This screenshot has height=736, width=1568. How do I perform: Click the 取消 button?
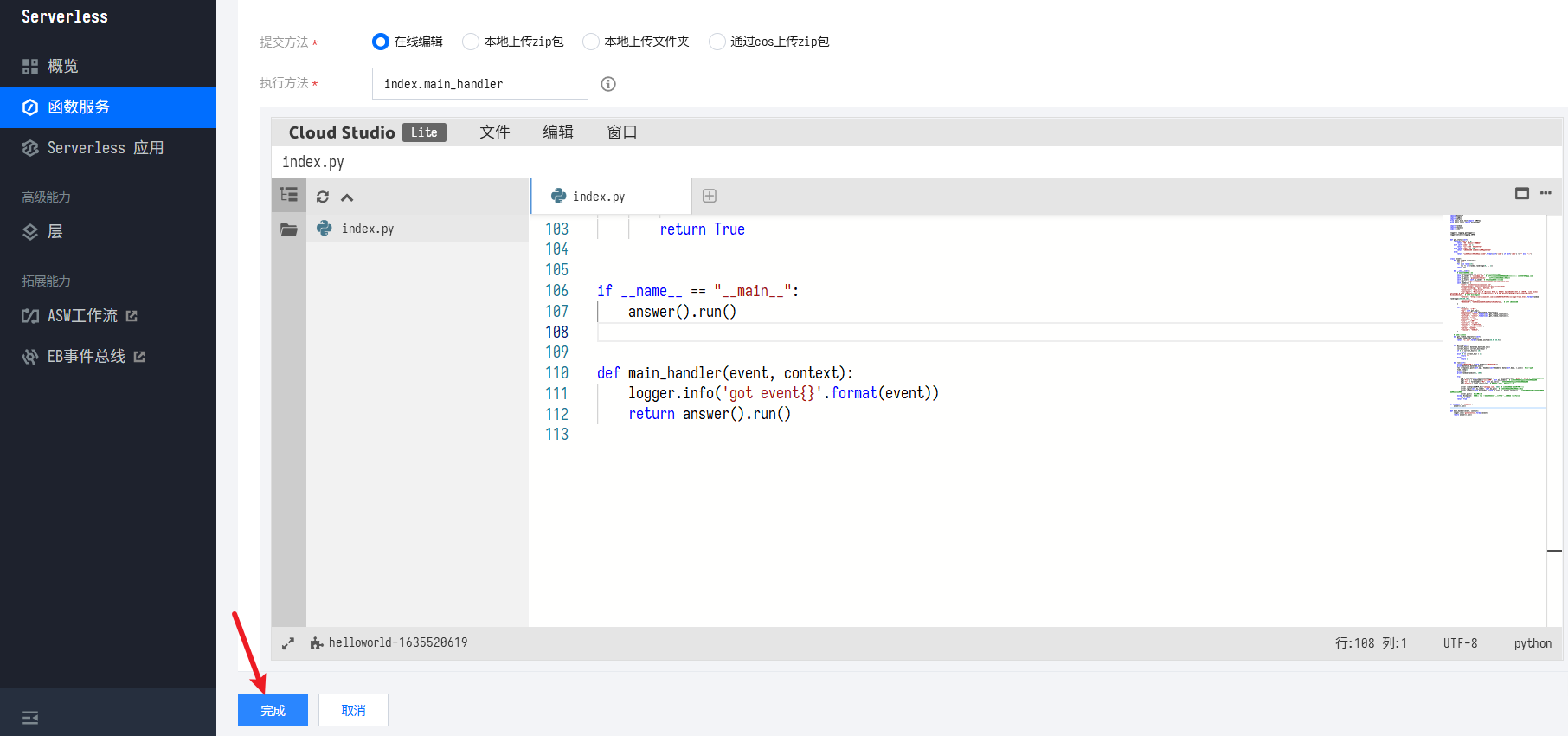coord(353,710)
